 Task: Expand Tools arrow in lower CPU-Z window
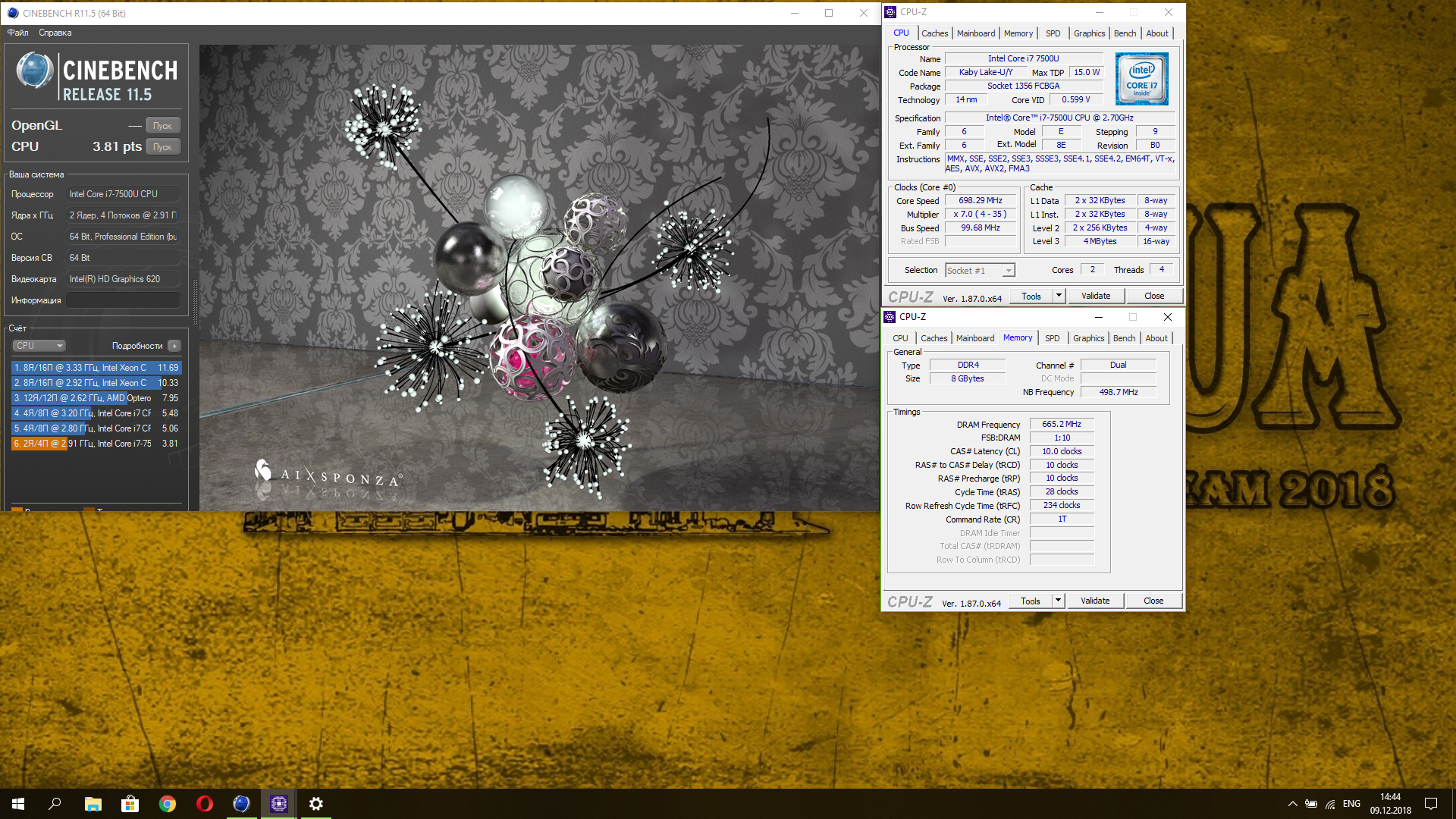(x=1059, y=601)
